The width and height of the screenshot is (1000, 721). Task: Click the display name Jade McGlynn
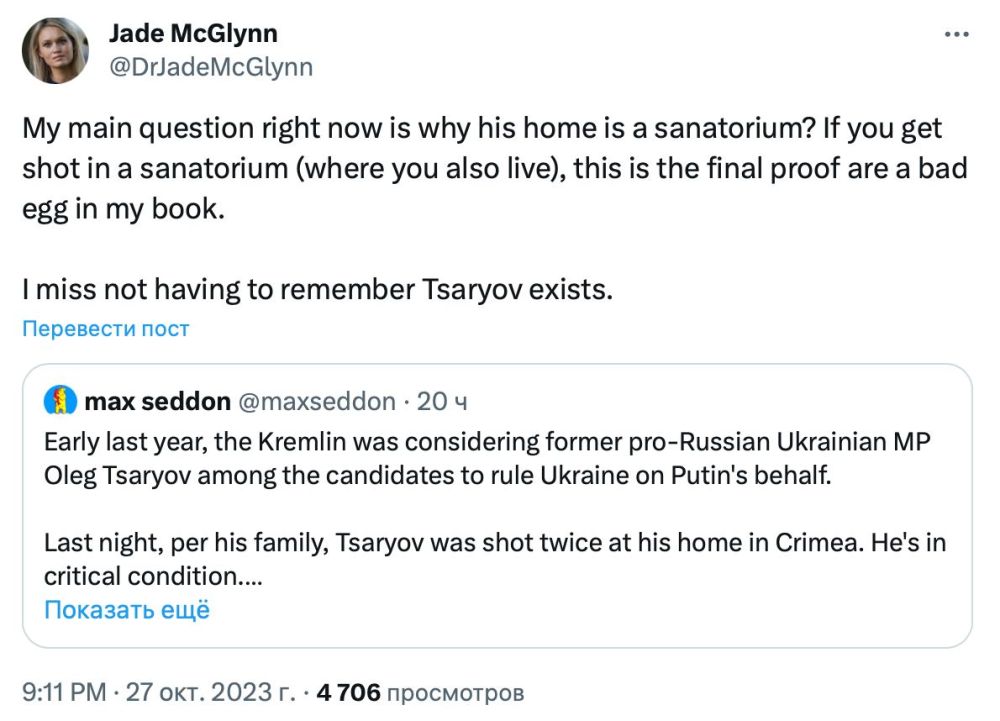coord(194,32)
